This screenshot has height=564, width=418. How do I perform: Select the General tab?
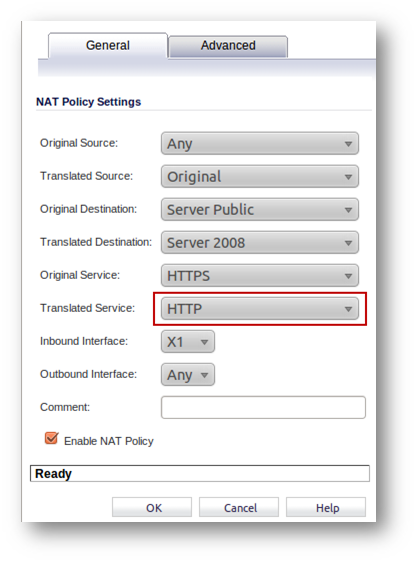(108, 46)
